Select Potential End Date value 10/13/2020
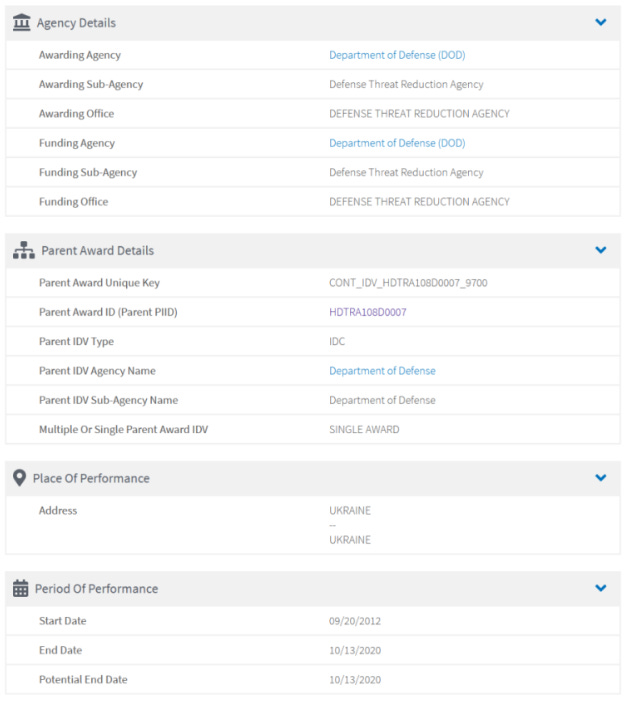The height and width of the screenshot is (701, 626). pos(355,680)
